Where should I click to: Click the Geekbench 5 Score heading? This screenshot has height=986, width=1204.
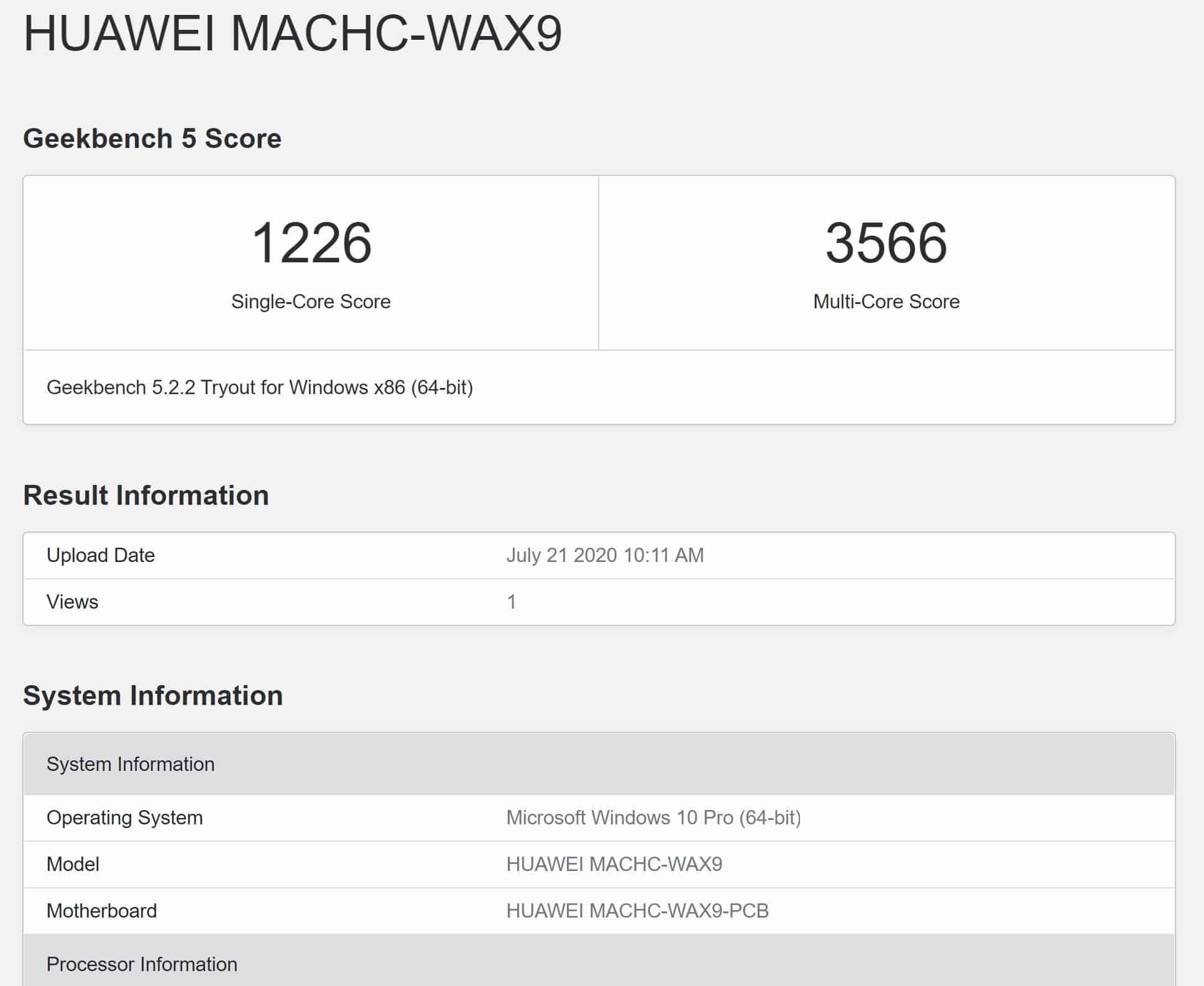pos(152,138)
